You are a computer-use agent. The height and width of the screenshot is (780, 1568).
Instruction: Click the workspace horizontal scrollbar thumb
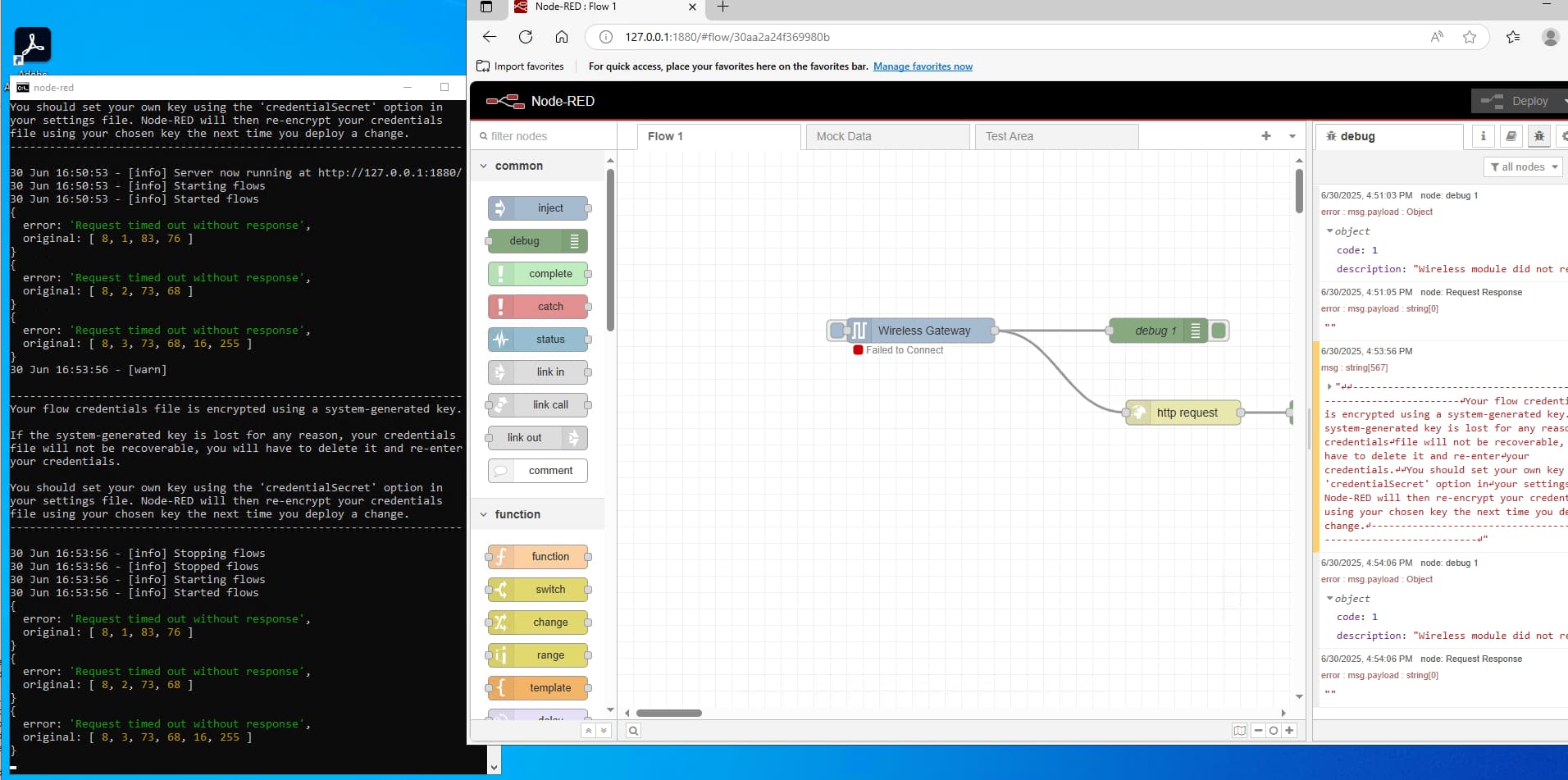[669, 714]
